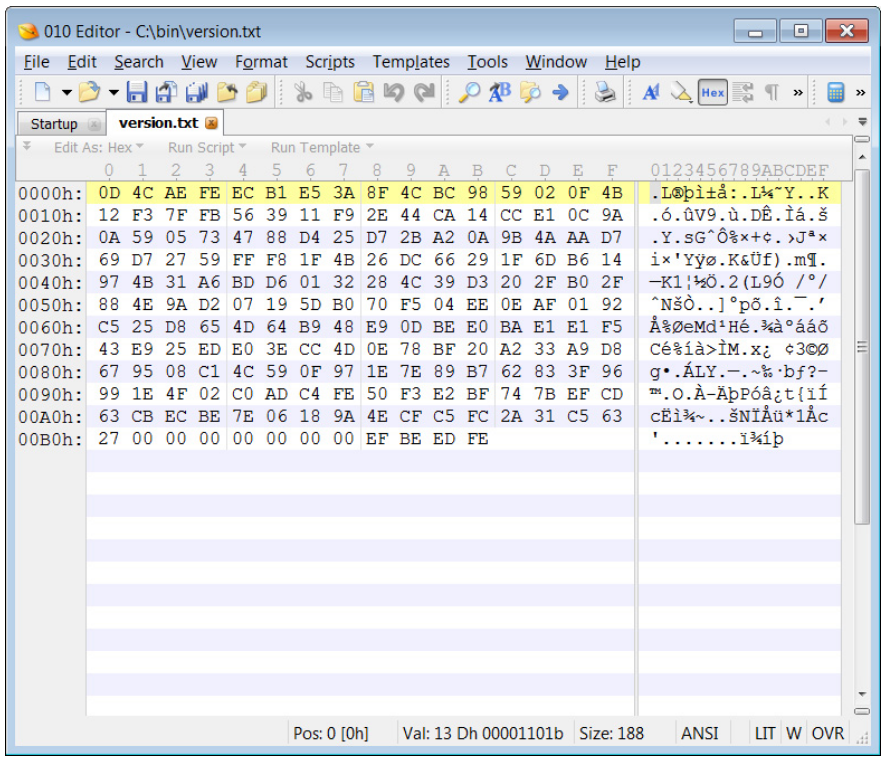Click the Pos: 0 [0h] status field

pos(331,734)
